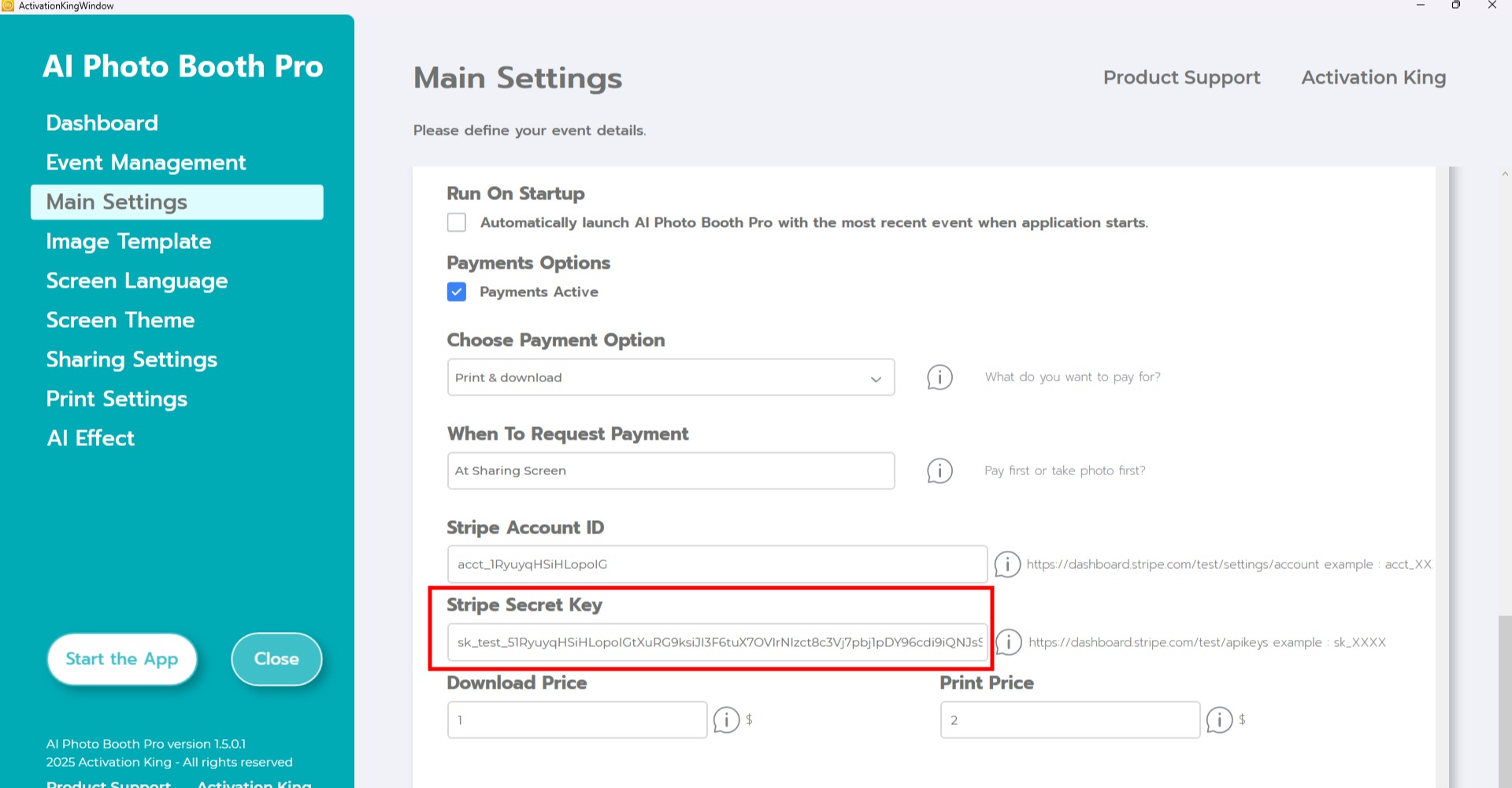Go to Sharing Settings in sidebar
Viewport: 1512px width, 788px height.
coord(132,359)
